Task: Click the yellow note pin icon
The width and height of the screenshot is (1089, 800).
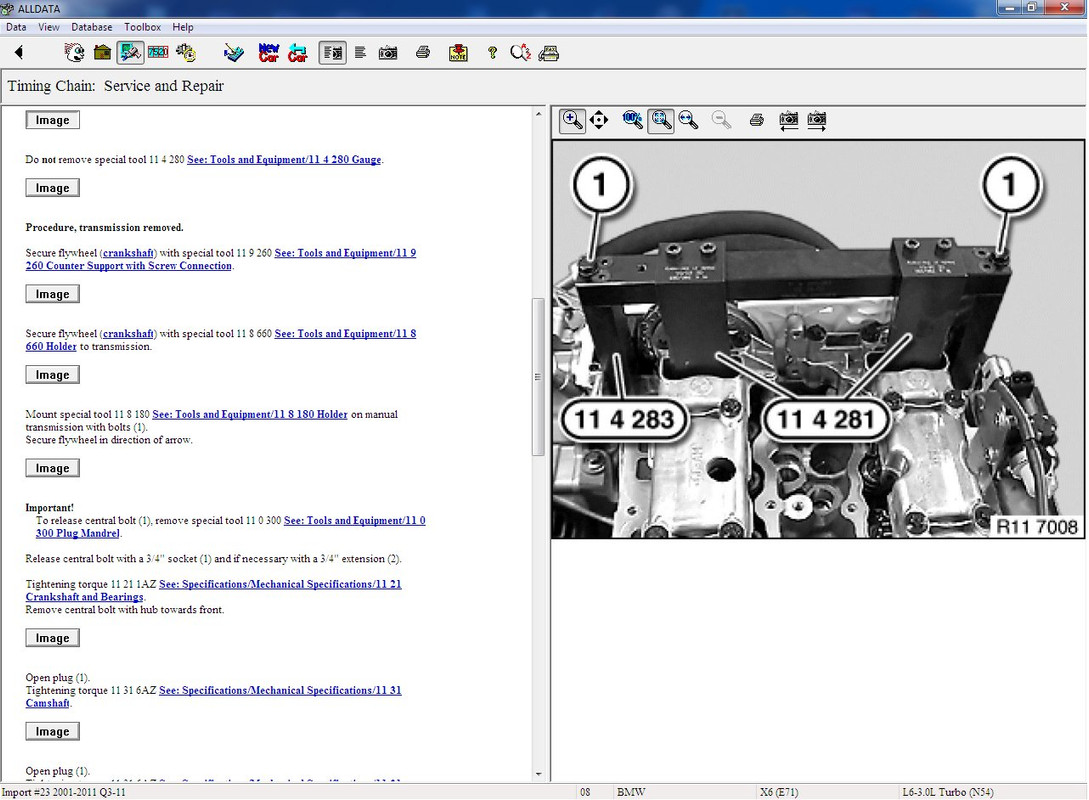Action: pyautogui.click(x=458, y=53)
